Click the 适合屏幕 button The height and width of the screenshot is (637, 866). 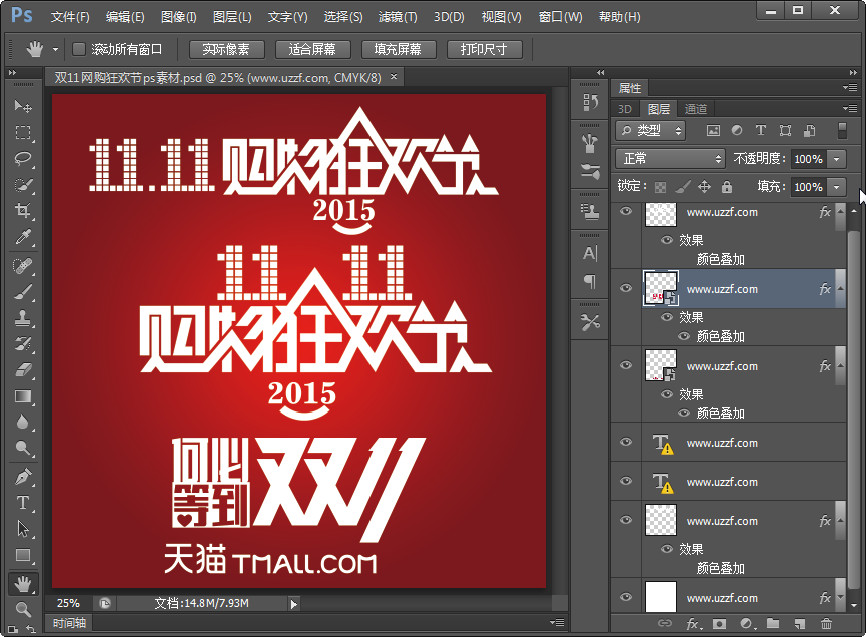pos(312,49)
